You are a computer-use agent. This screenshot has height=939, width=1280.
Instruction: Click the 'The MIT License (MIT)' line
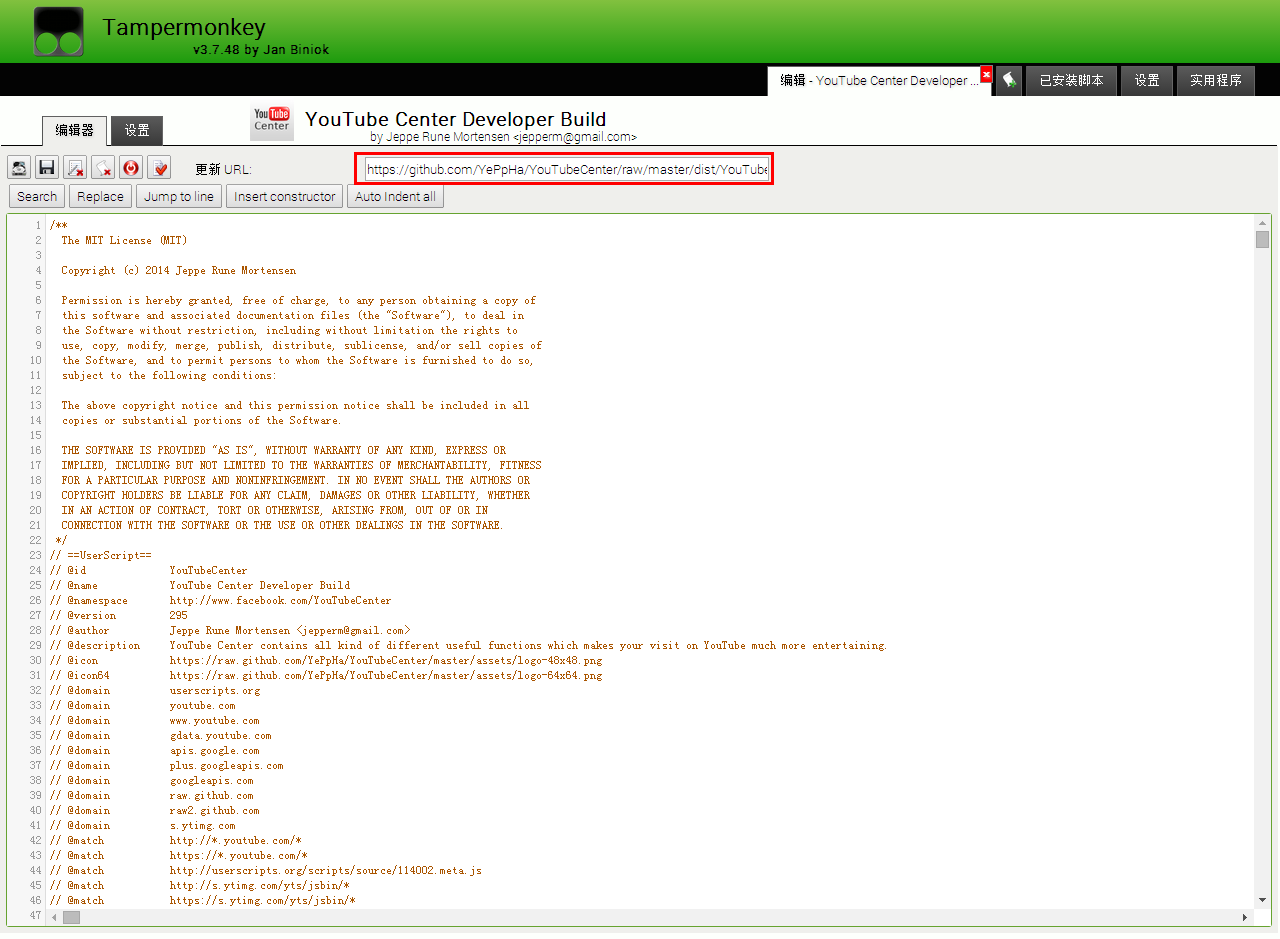pyautogui.click(x=124, y=240)
